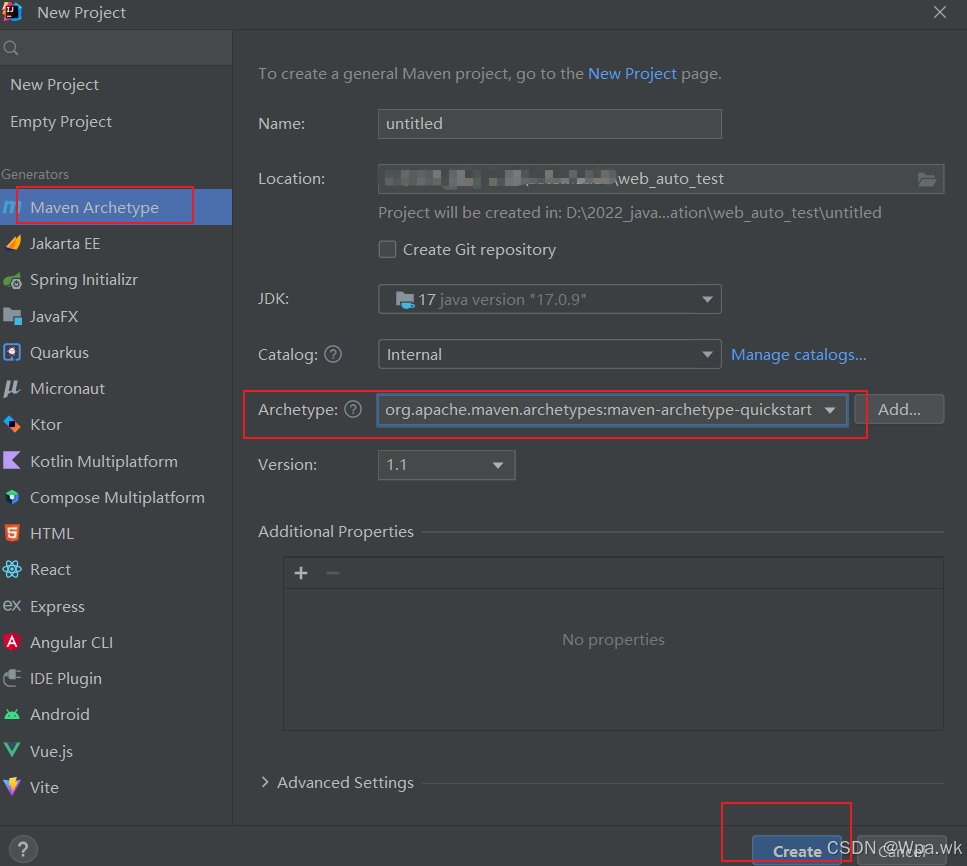
Task: Click the Express generator icon
Action: click(12, 606)
